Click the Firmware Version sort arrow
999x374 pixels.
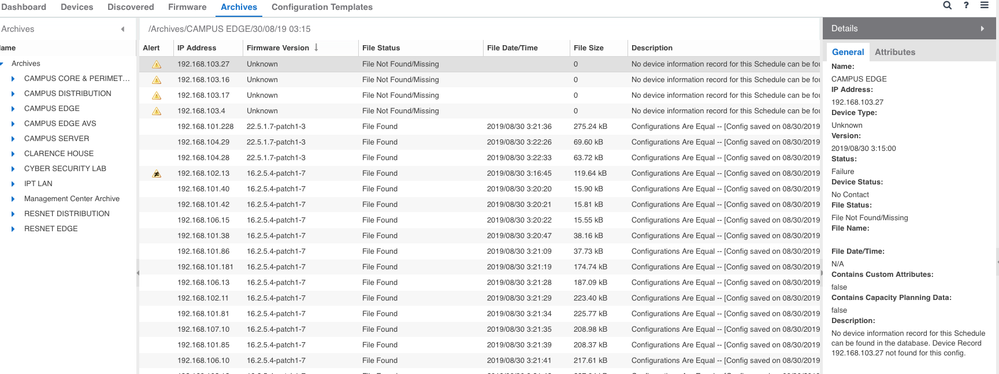point(316,48)
